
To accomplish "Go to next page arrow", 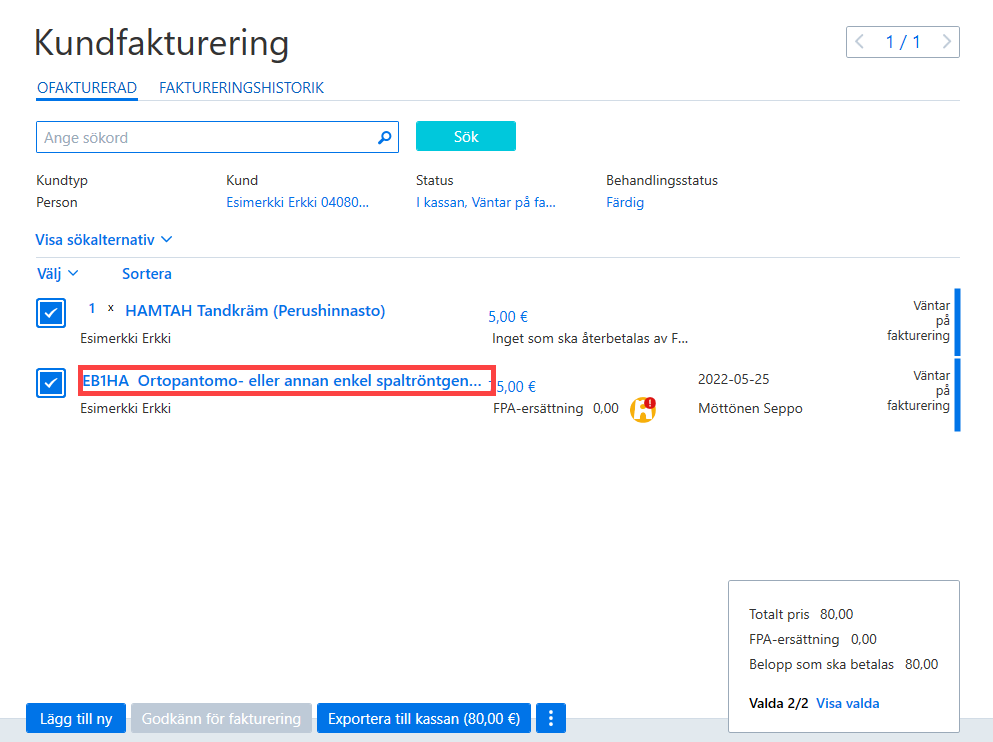I will [x=946, y=42].
